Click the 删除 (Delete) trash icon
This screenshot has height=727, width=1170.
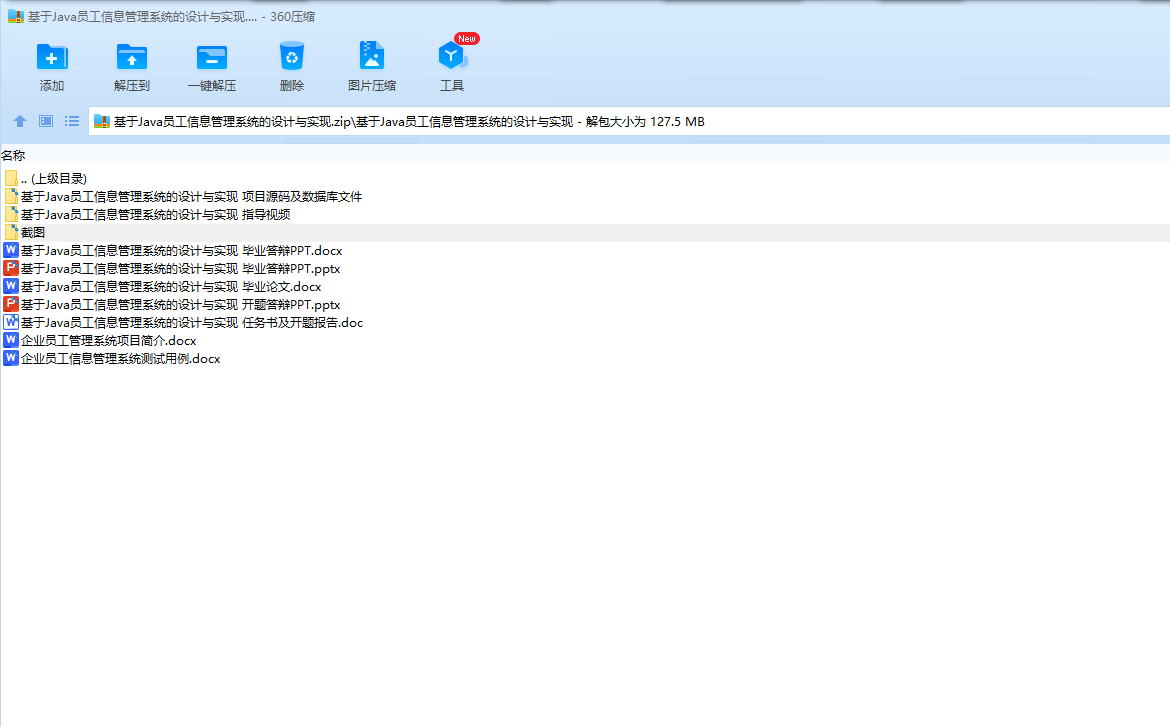pyautogui.click(x=292, y=56)
